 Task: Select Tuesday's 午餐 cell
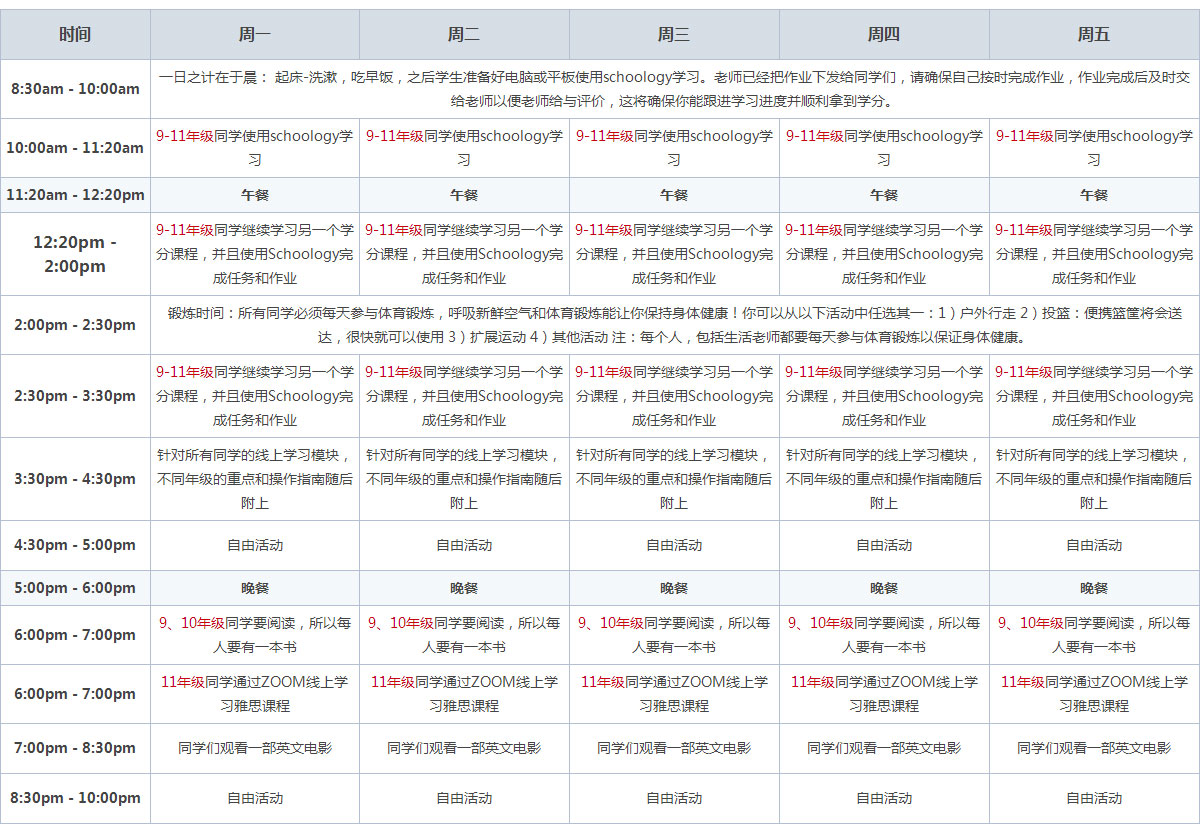[x=464, y=195]
